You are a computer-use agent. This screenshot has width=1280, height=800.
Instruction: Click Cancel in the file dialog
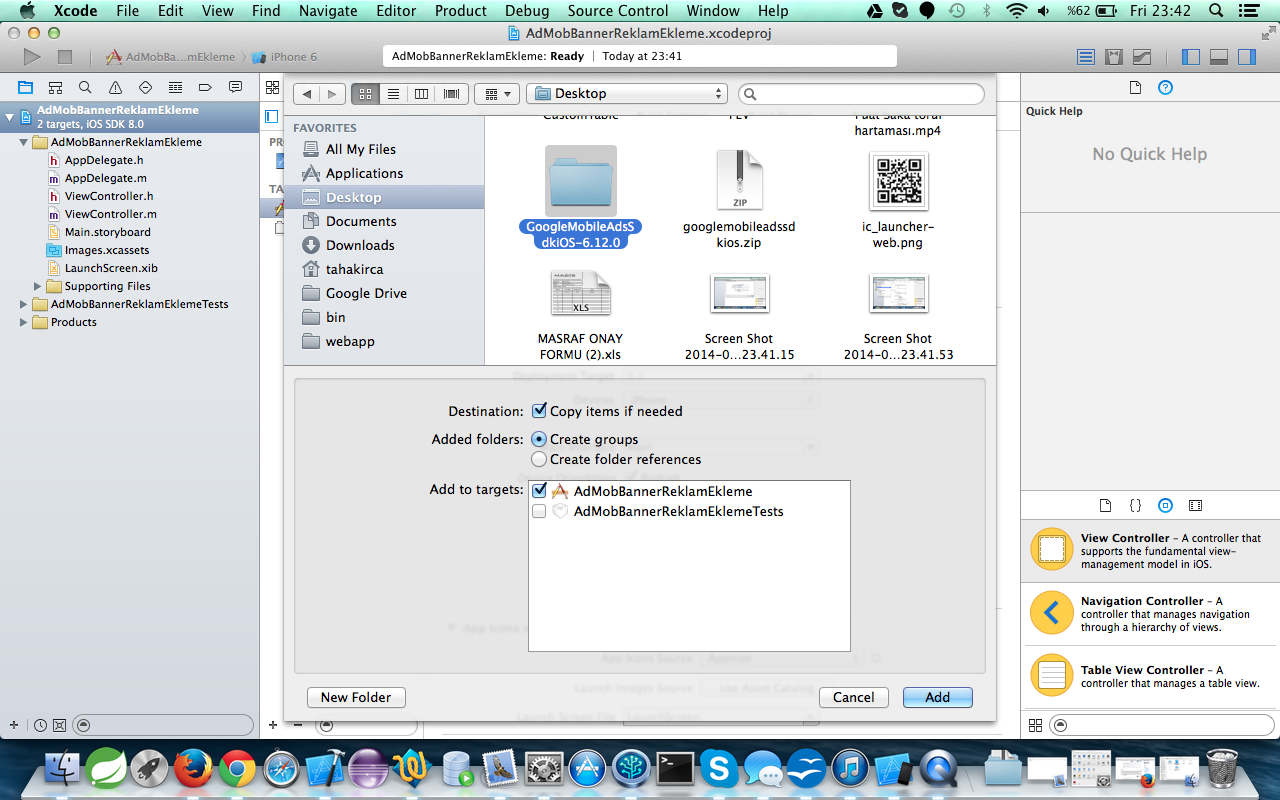[x=853, y=697]
